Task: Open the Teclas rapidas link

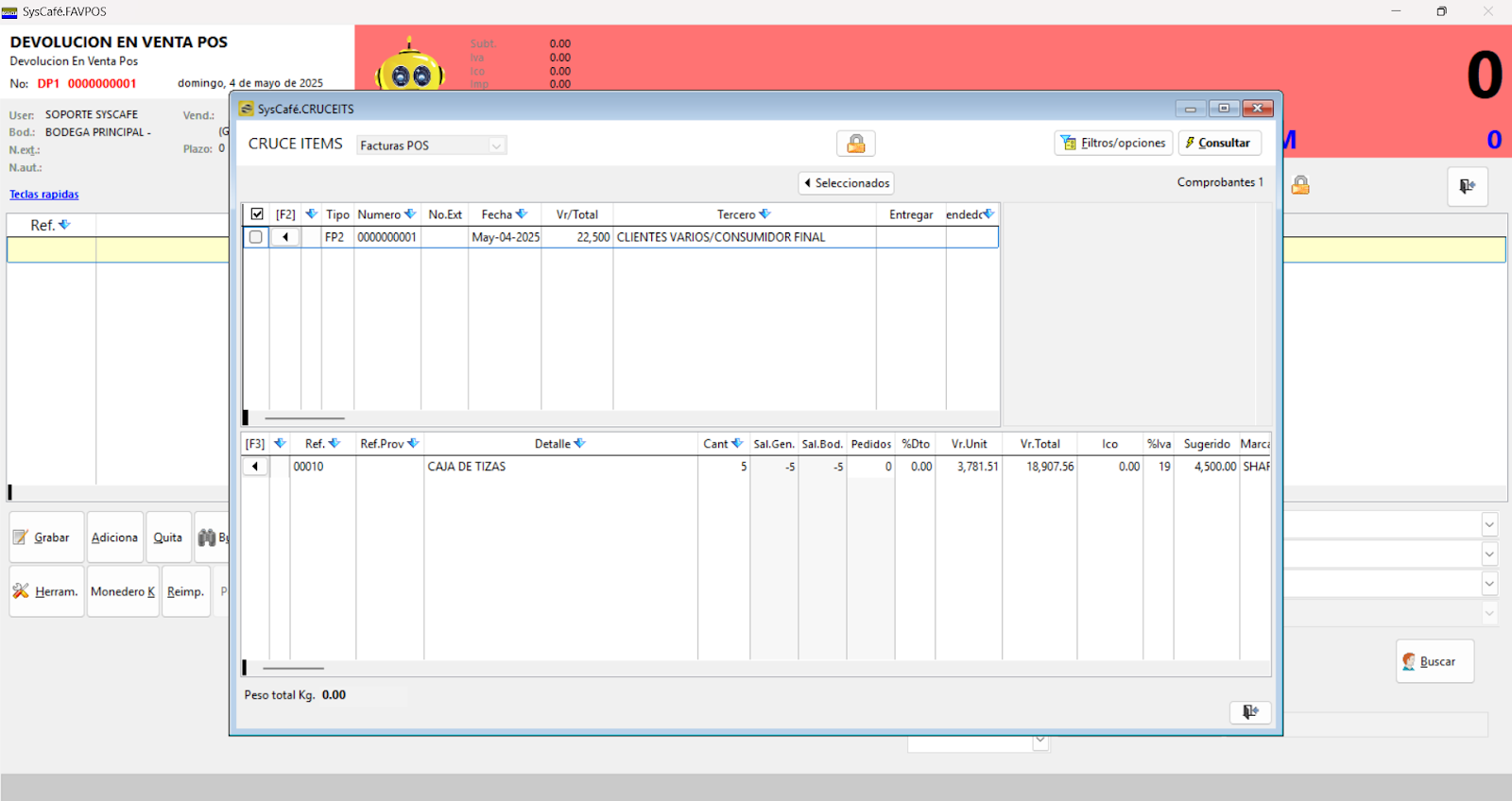Action: (44, 195)
